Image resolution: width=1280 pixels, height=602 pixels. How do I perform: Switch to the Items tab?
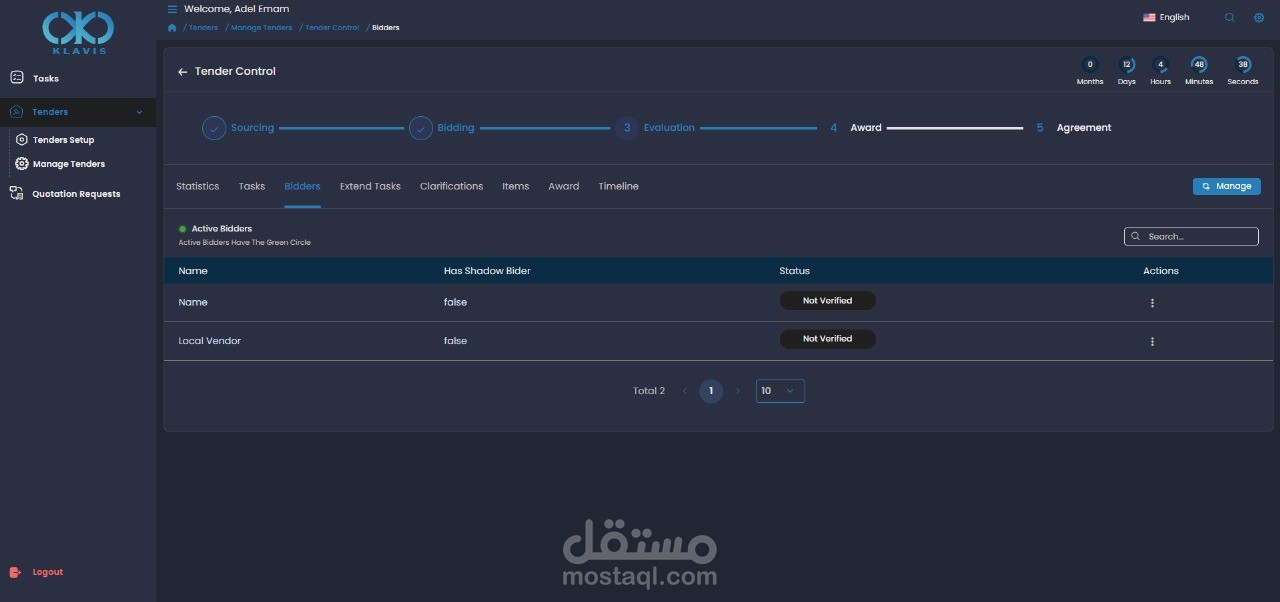(515, 186)
